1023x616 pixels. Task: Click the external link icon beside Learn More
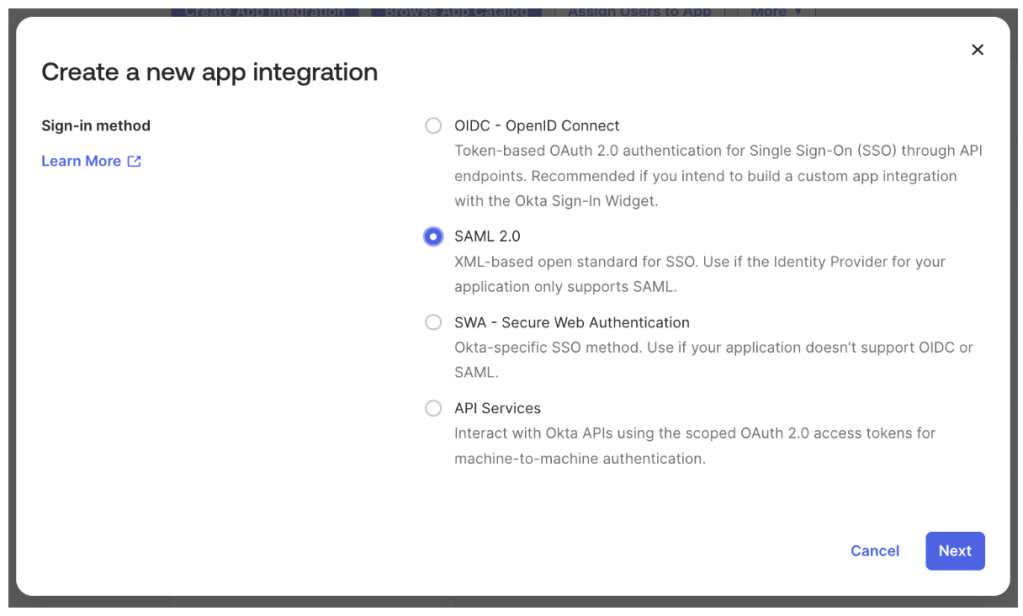coord(134,161)
